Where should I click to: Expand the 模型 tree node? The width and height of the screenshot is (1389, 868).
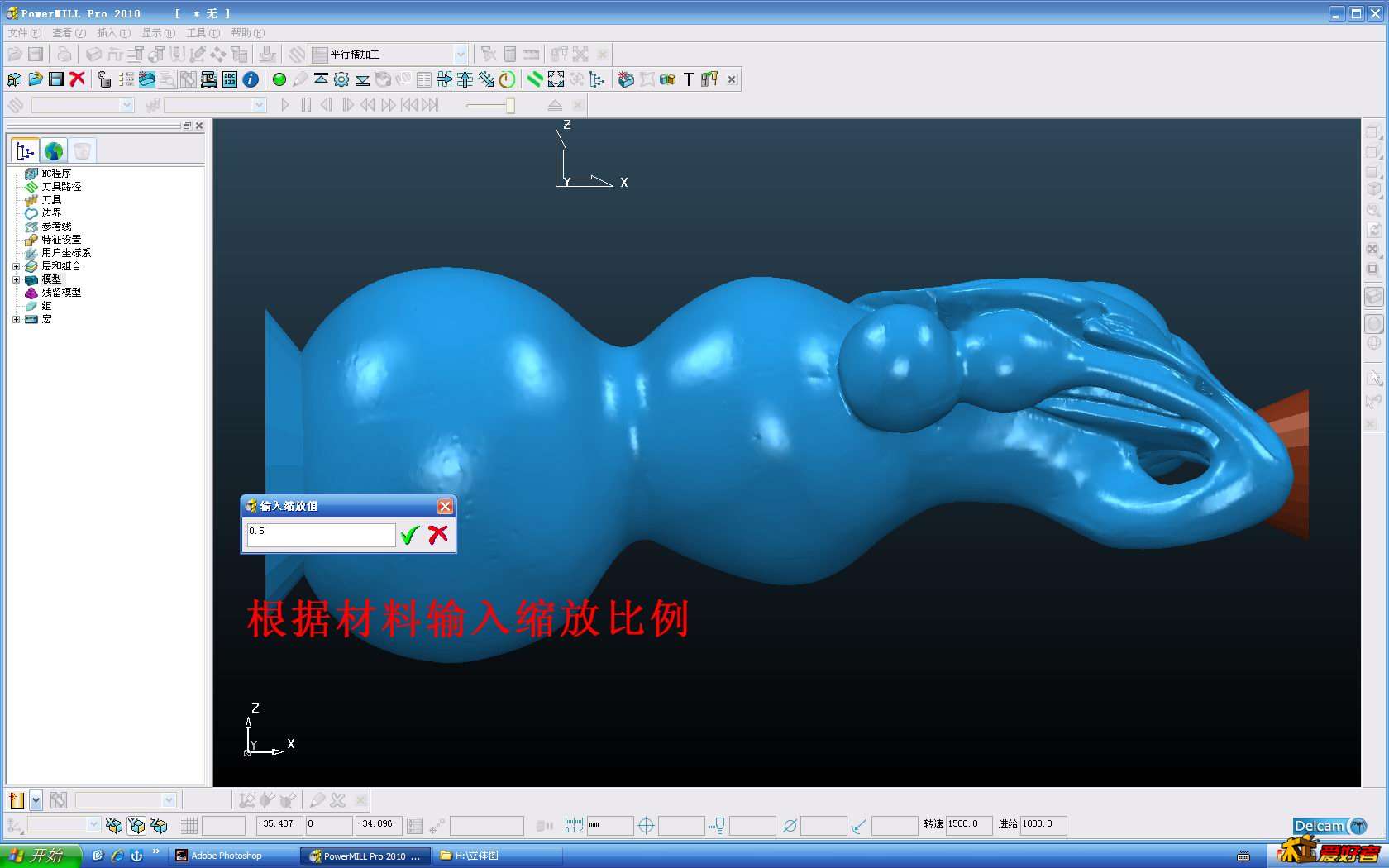click(16, 279)
